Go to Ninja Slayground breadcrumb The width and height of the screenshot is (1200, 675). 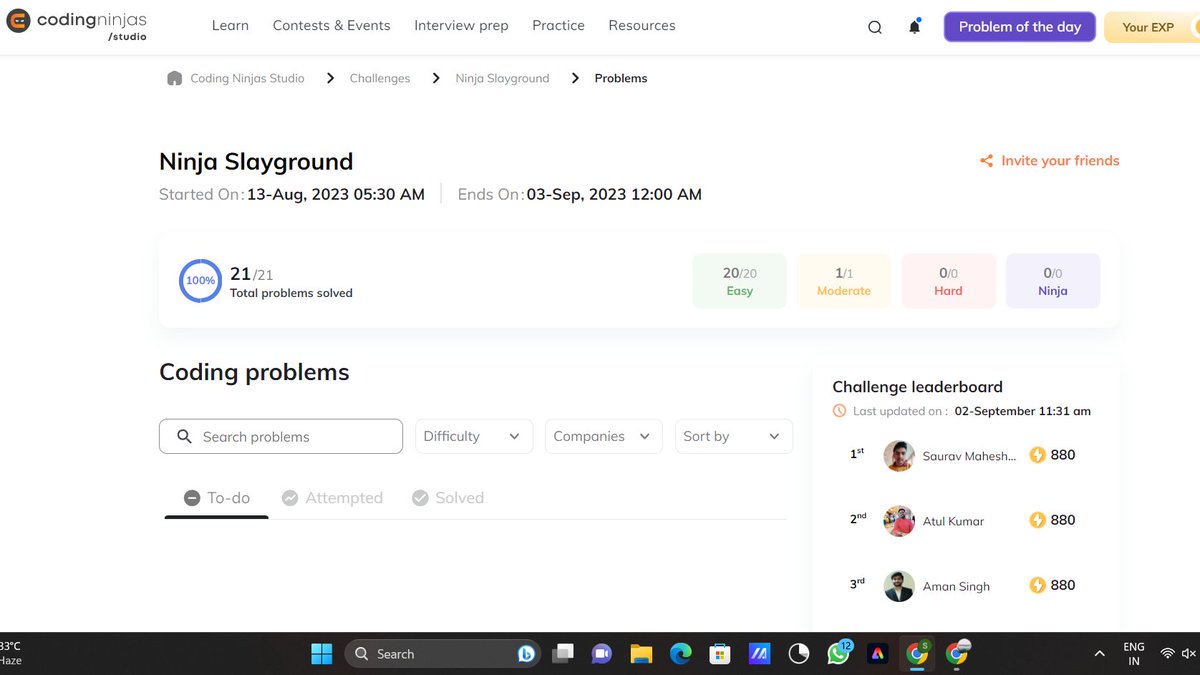click(502, 78)
